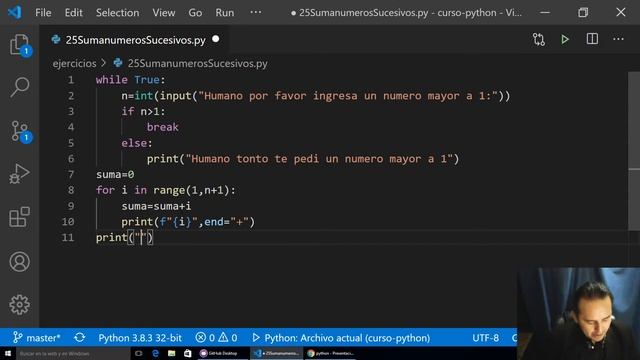The image size is (640, 360).
Task: Click on range in the for loop
Action: pyautogui.click(x=169, y=191)
